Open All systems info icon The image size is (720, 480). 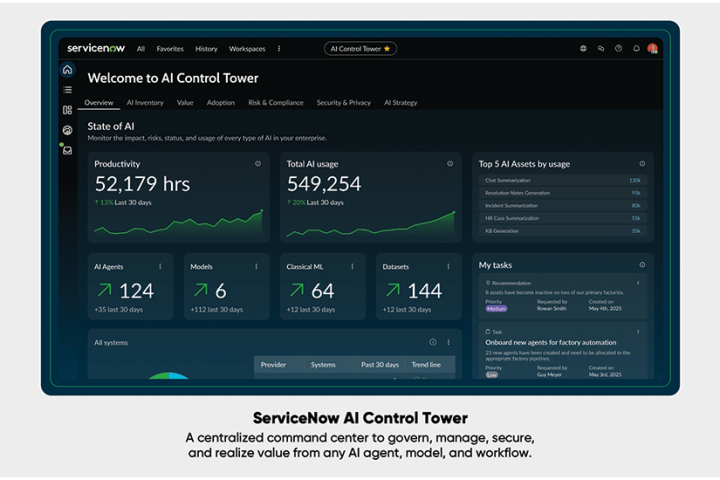pyautogui.click(x=433, y=342)
